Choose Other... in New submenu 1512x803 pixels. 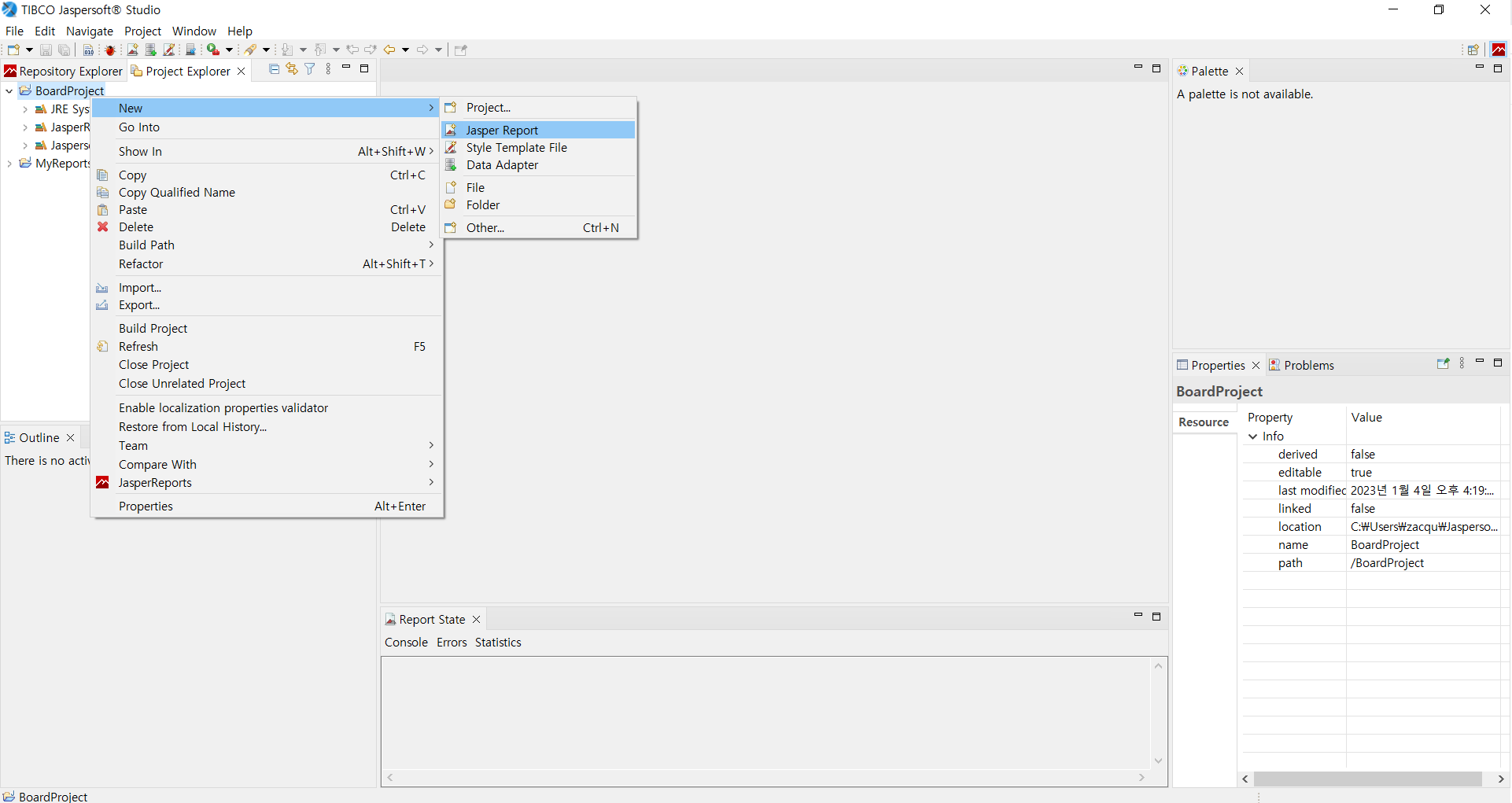539,228
